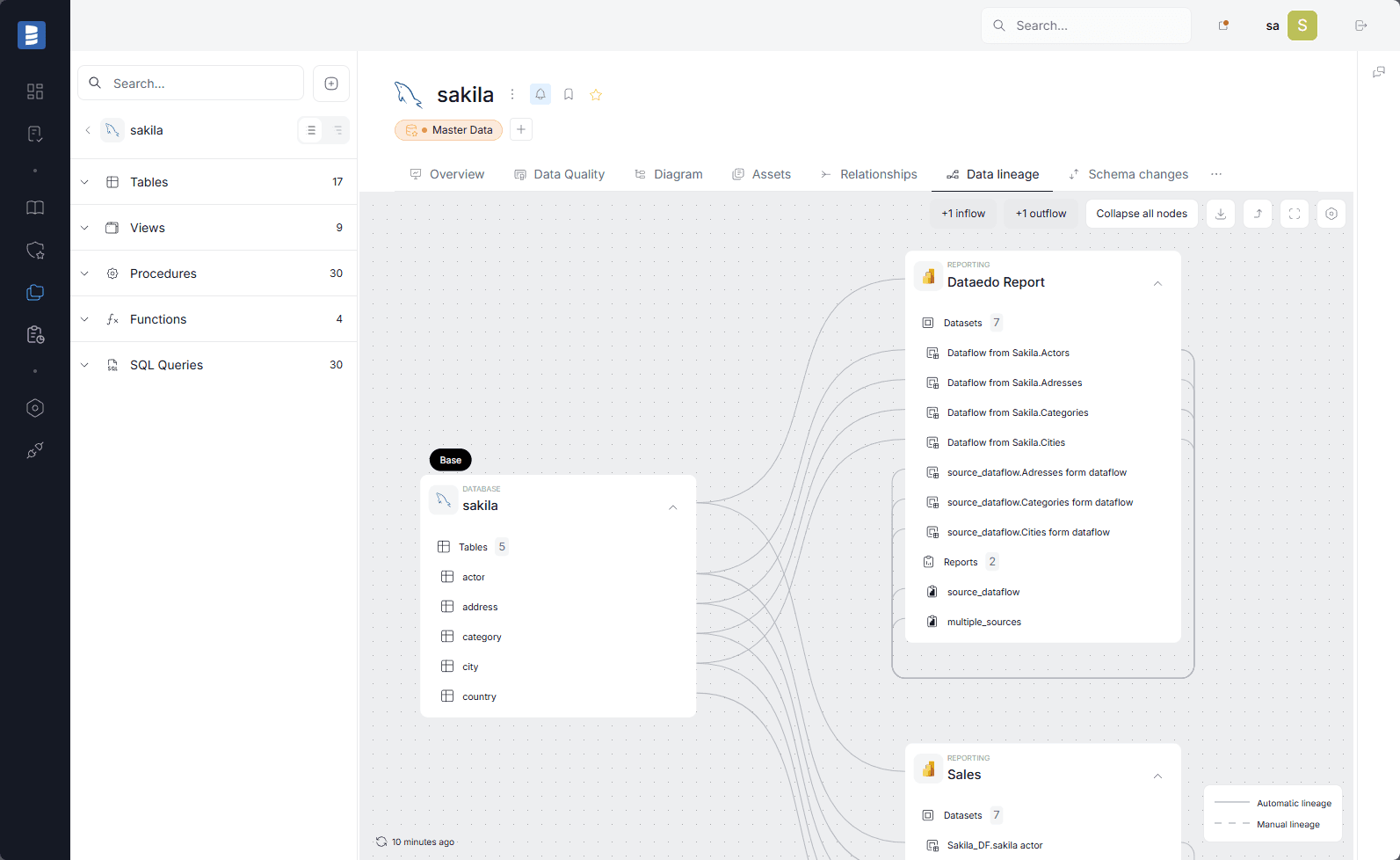Click the +1 inflow button
Viewport: 1400px width, 860px height.
pos(963,214)
